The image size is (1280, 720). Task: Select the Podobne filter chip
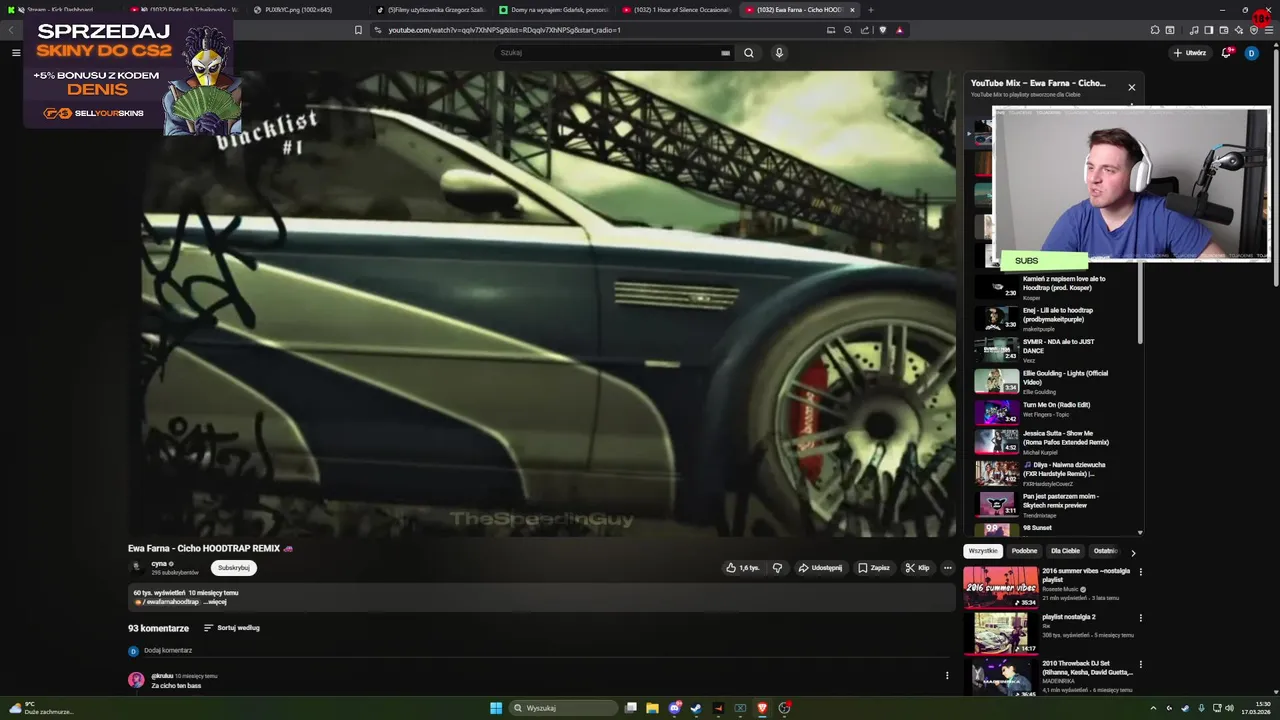pyautogui.click(x=1024, y=551)
